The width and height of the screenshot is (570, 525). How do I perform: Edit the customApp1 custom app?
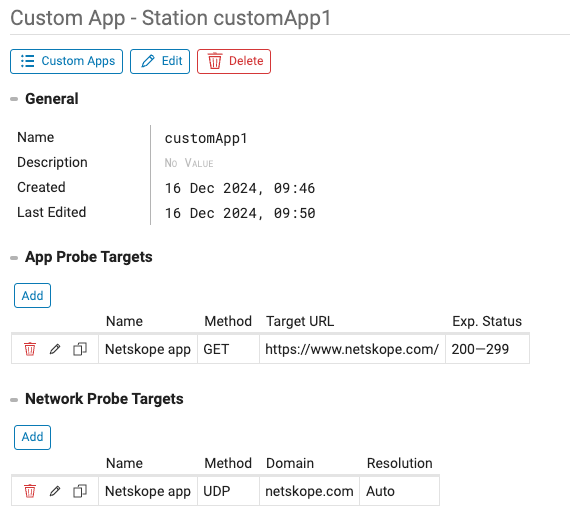click(x=160, y=61)
